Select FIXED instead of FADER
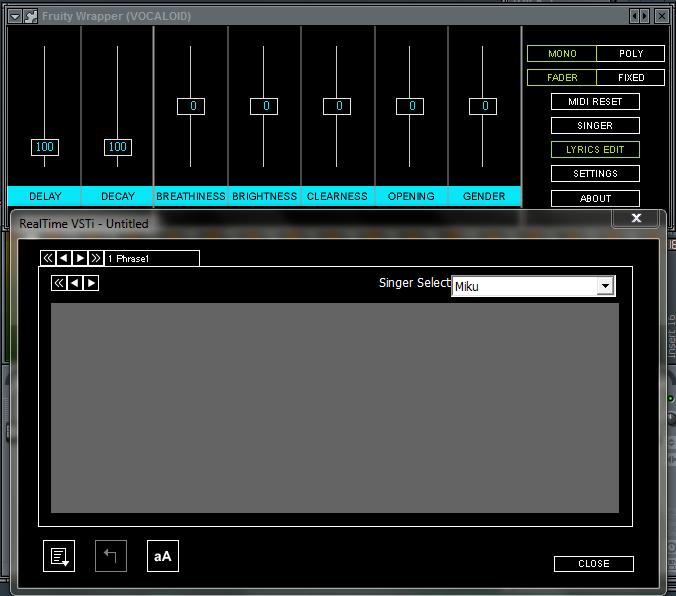The width and height of the screenshot is (676, 596). tap(631, 78)
